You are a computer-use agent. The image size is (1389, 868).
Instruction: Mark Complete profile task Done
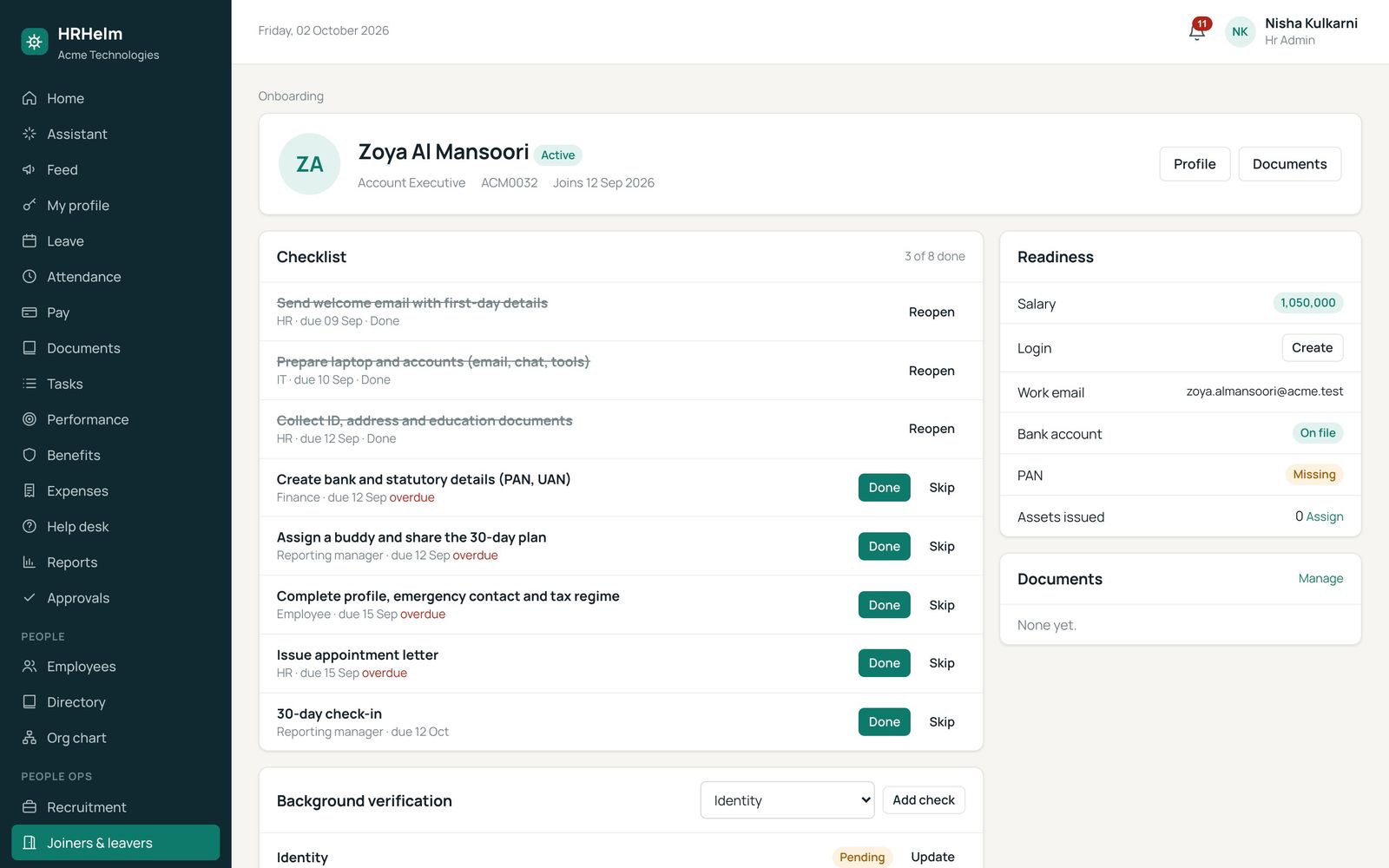pyautogui.click(x=884, y=605)
